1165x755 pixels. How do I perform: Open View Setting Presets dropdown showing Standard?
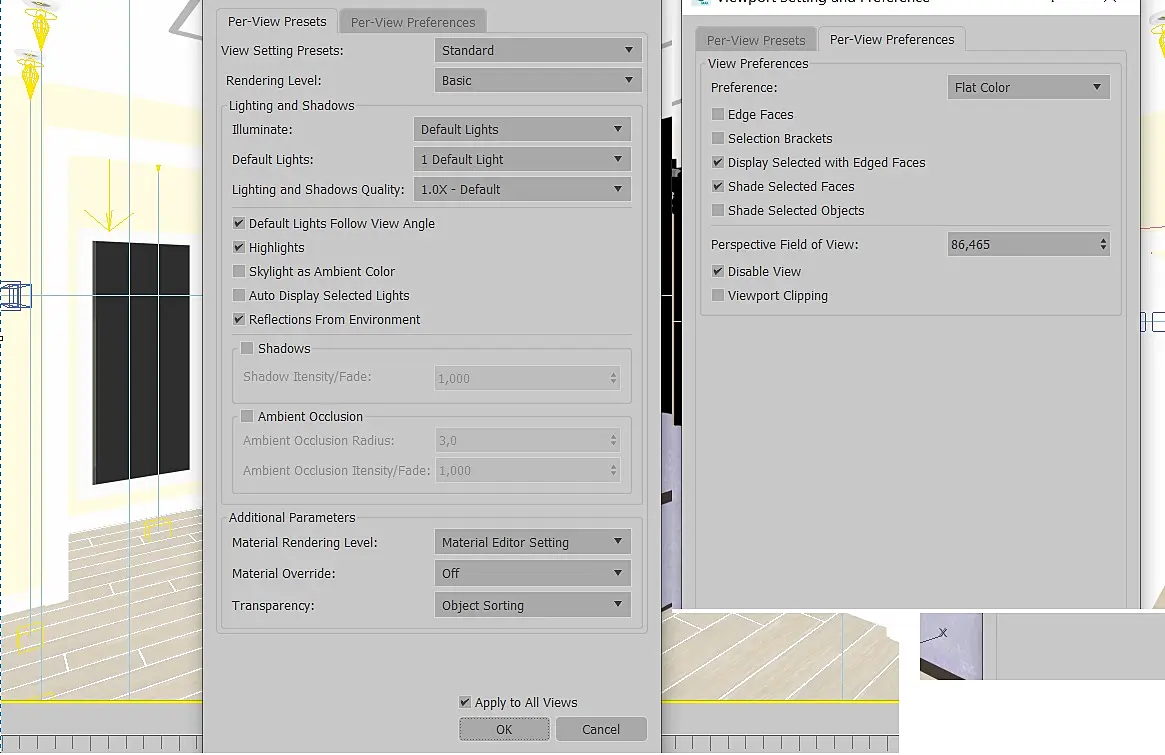click(x=538, y=51)
